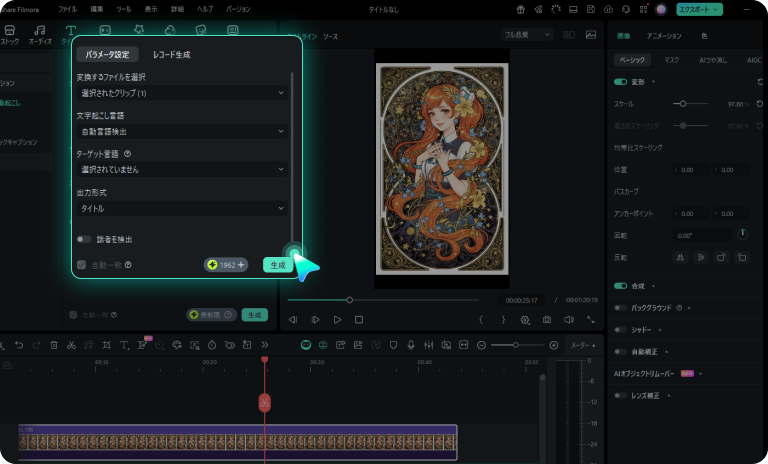The image size is (768, 464).
Task: Toggle 話者を検出 switch
Action: [x=84, y=239]
